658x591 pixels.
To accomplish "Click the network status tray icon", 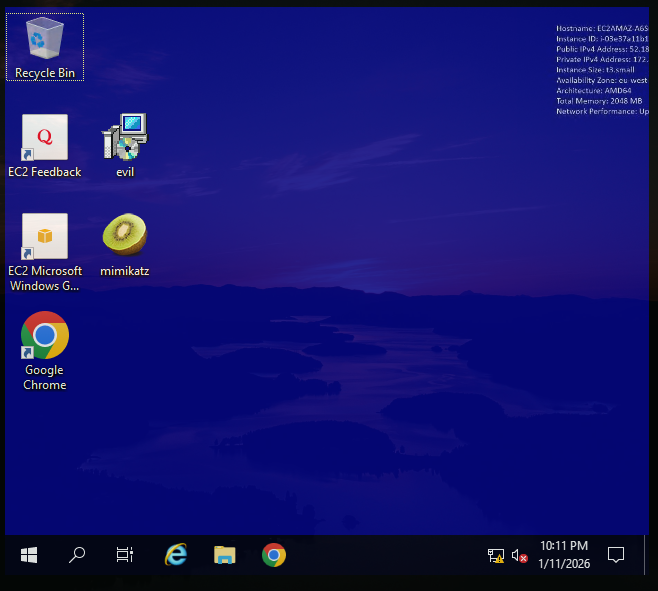I will click(x=496, y=556).
